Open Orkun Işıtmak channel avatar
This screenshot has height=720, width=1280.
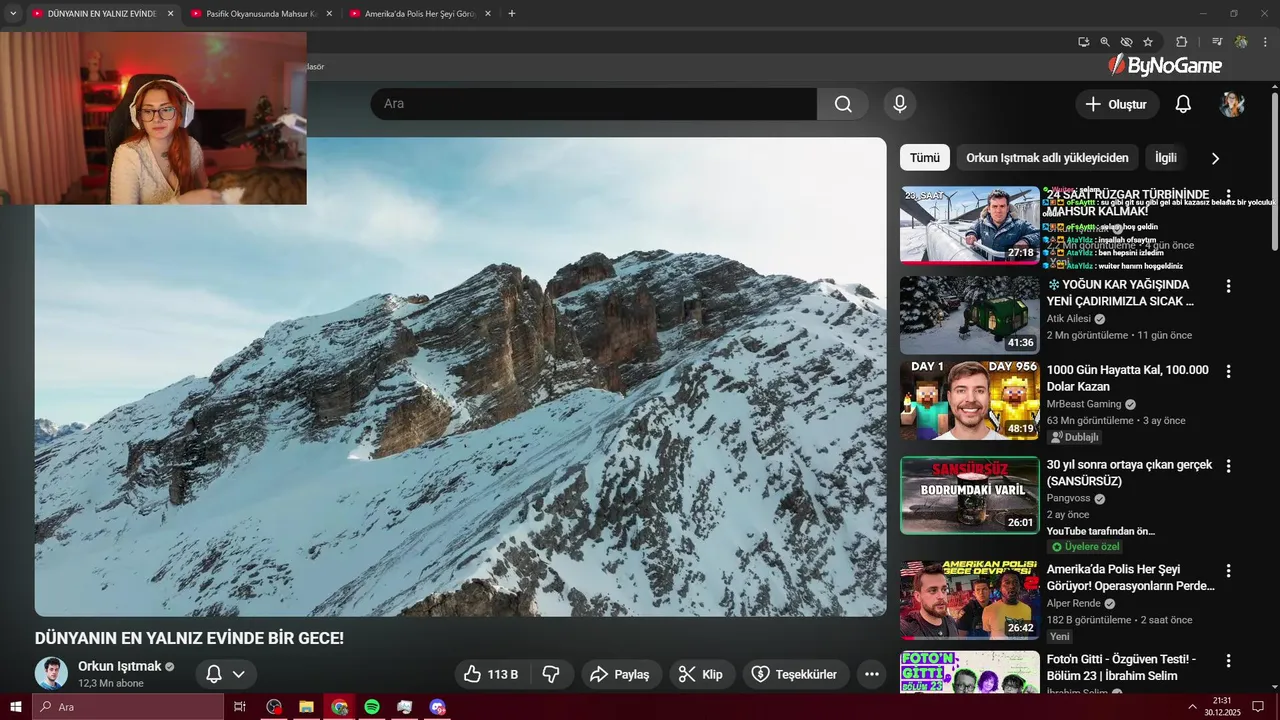point(51,673)
